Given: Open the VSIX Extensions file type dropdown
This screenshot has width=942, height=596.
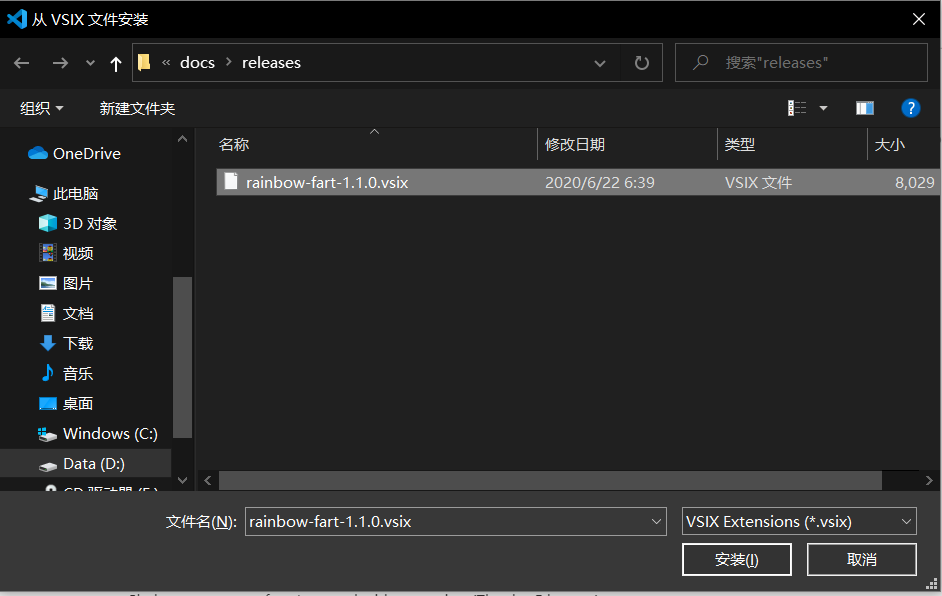Looking at the screenshot, I should click(799, 522).
